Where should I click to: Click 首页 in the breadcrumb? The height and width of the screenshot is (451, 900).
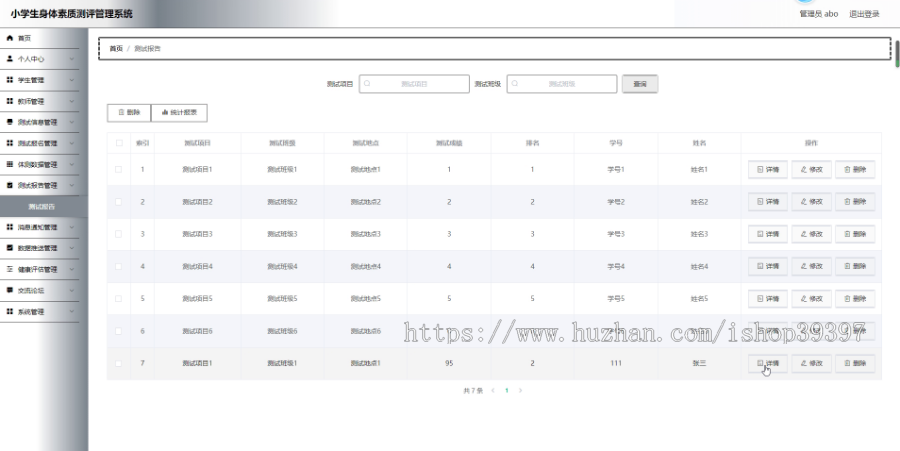116,49
